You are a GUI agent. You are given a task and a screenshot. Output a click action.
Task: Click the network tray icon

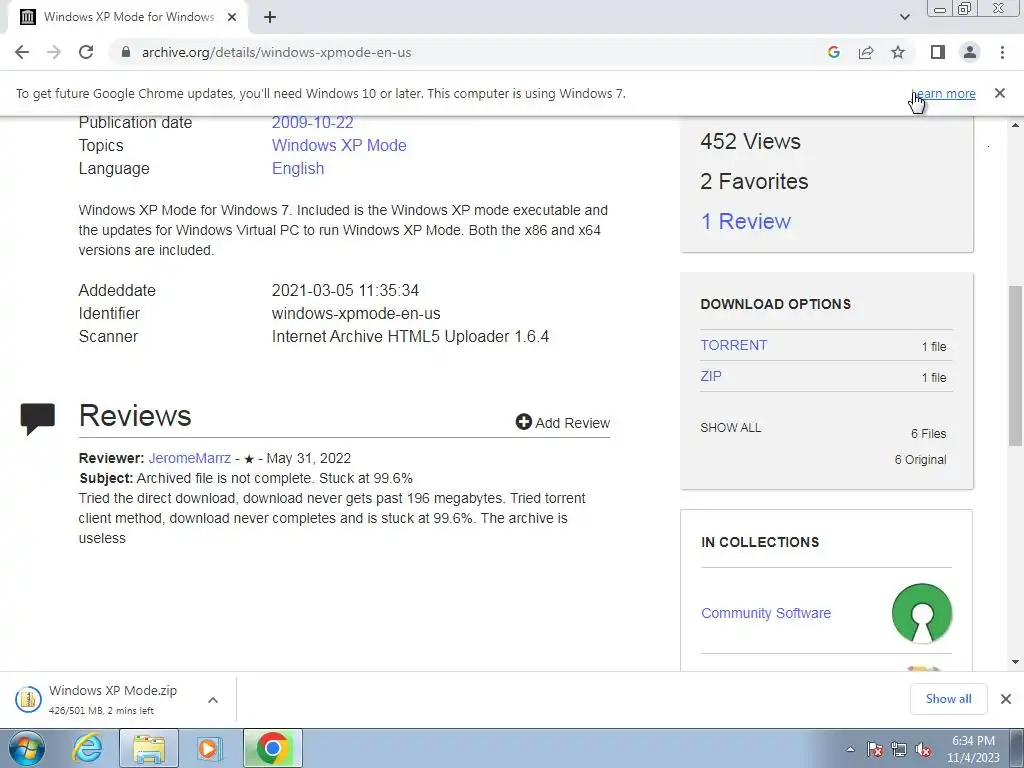click(899, 749)
